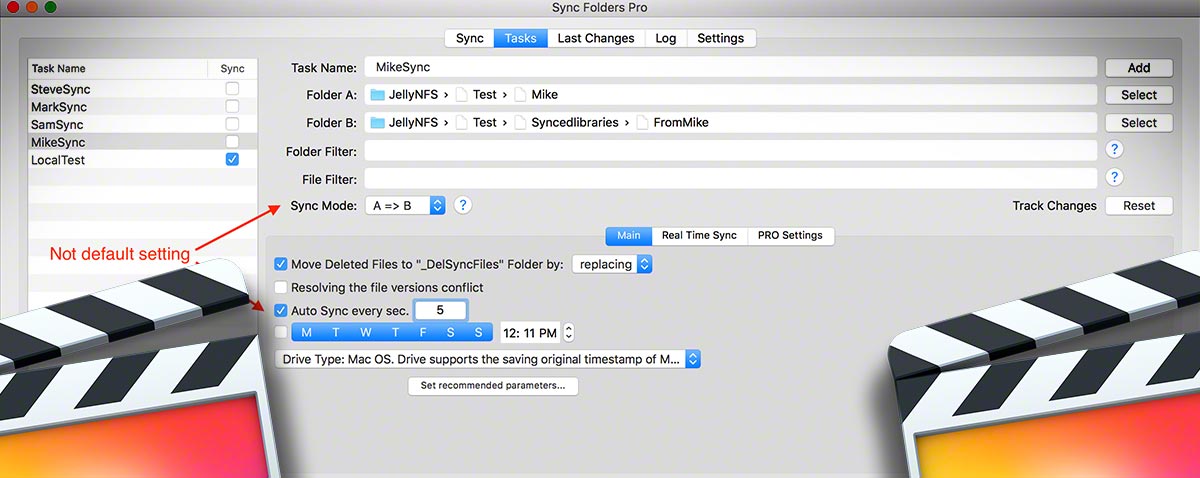Click Test in Folder A path
Screen dimensions: 1200x478
click(x=485, y=95)
